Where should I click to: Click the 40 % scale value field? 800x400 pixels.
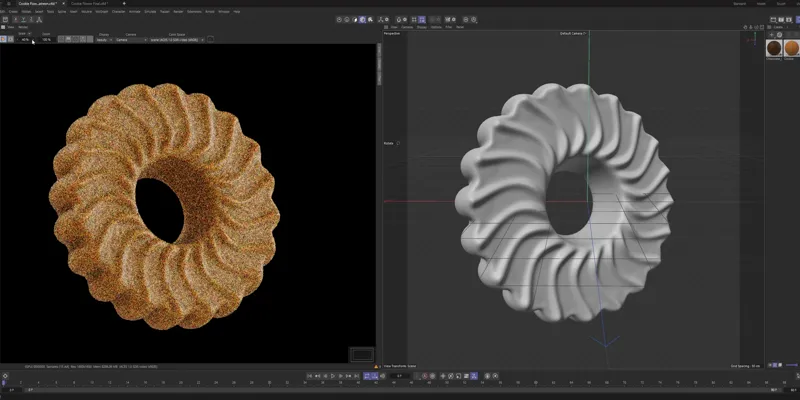click(25, 40)
